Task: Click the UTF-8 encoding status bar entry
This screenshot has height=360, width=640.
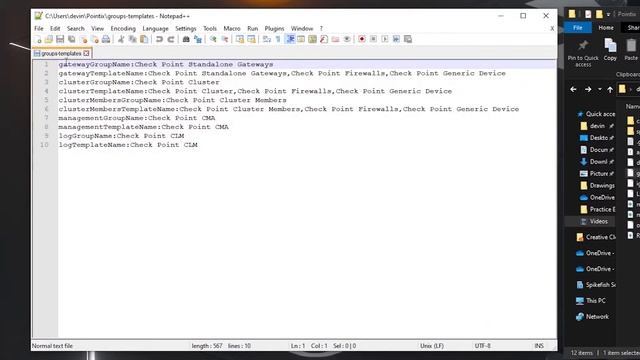Action: (x=482, y=346)
